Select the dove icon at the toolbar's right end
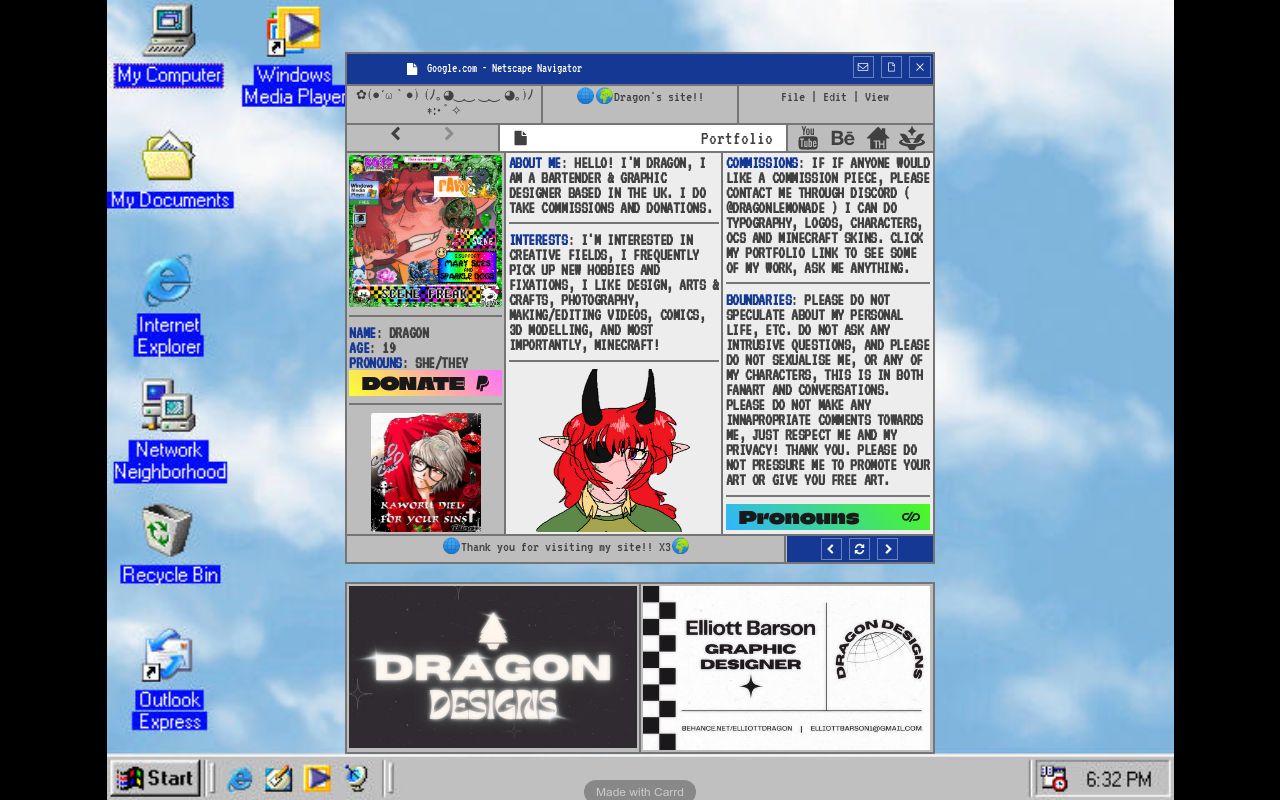 tap(910, 137)
